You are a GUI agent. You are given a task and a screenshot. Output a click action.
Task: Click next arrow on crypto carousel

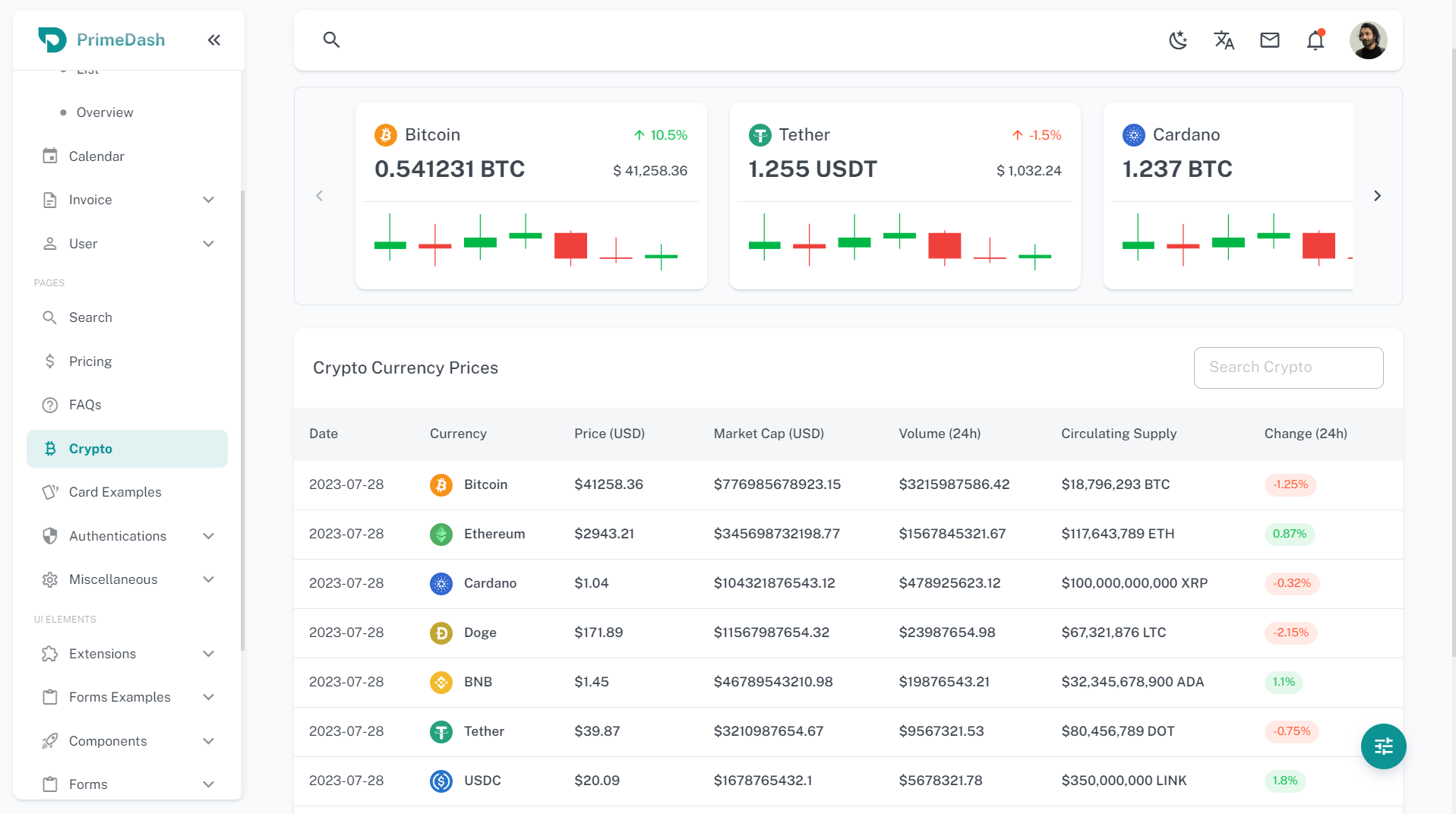[x=1377, y=196]
